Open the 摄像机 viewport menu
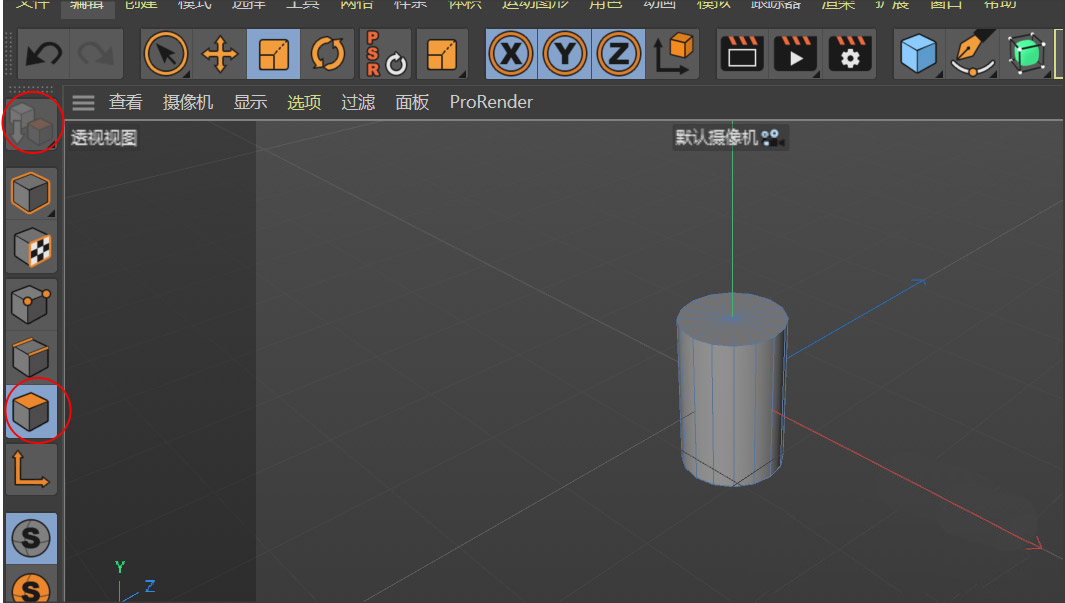The height and width of the screenshot is (603, 1065). click(188, 101)
